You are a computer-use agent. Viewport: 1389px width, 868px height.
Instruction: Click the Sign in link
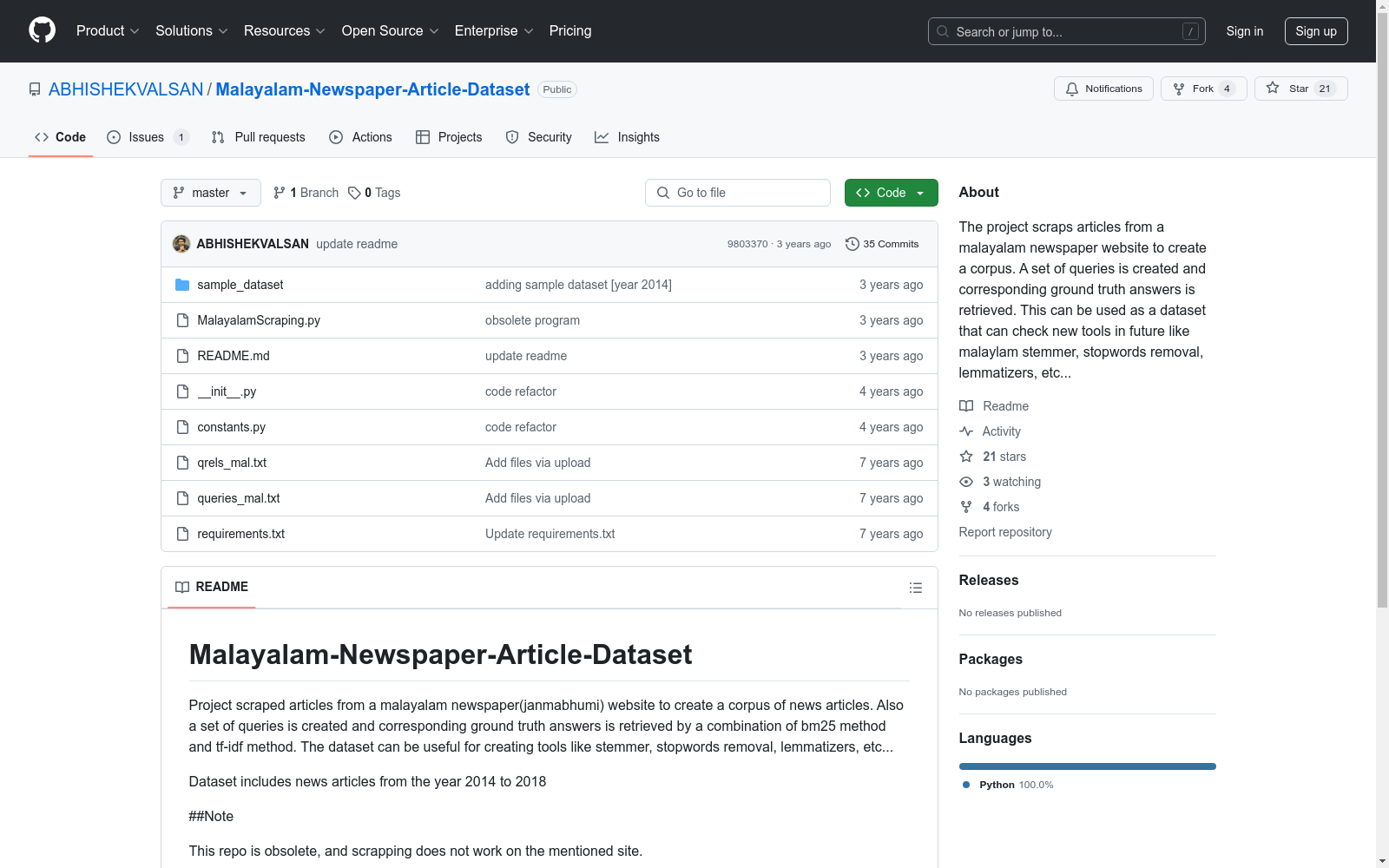tap(1245, 31)
